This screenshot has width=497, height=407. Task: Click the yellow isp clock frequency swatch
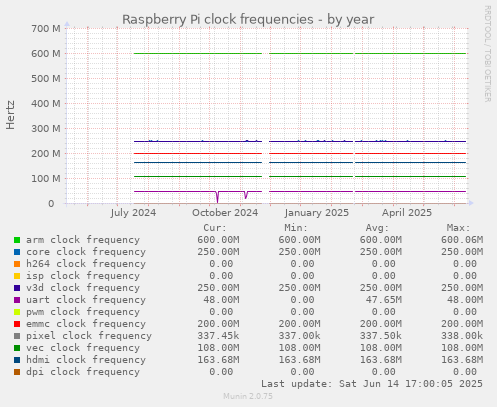point(17,276)
